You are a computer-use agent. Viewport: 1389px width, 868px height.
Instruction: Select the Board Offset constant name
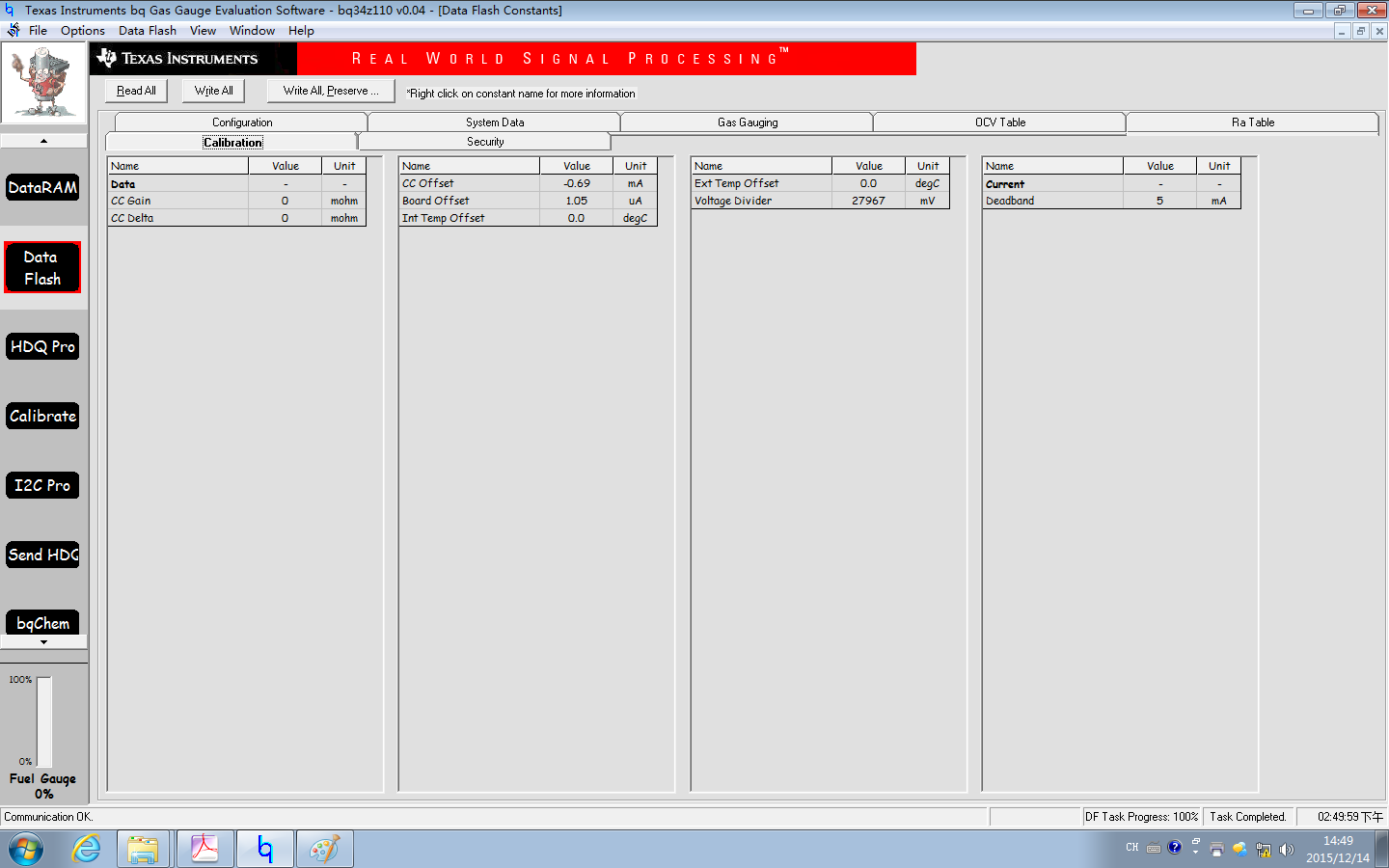(x=436, y=201)
